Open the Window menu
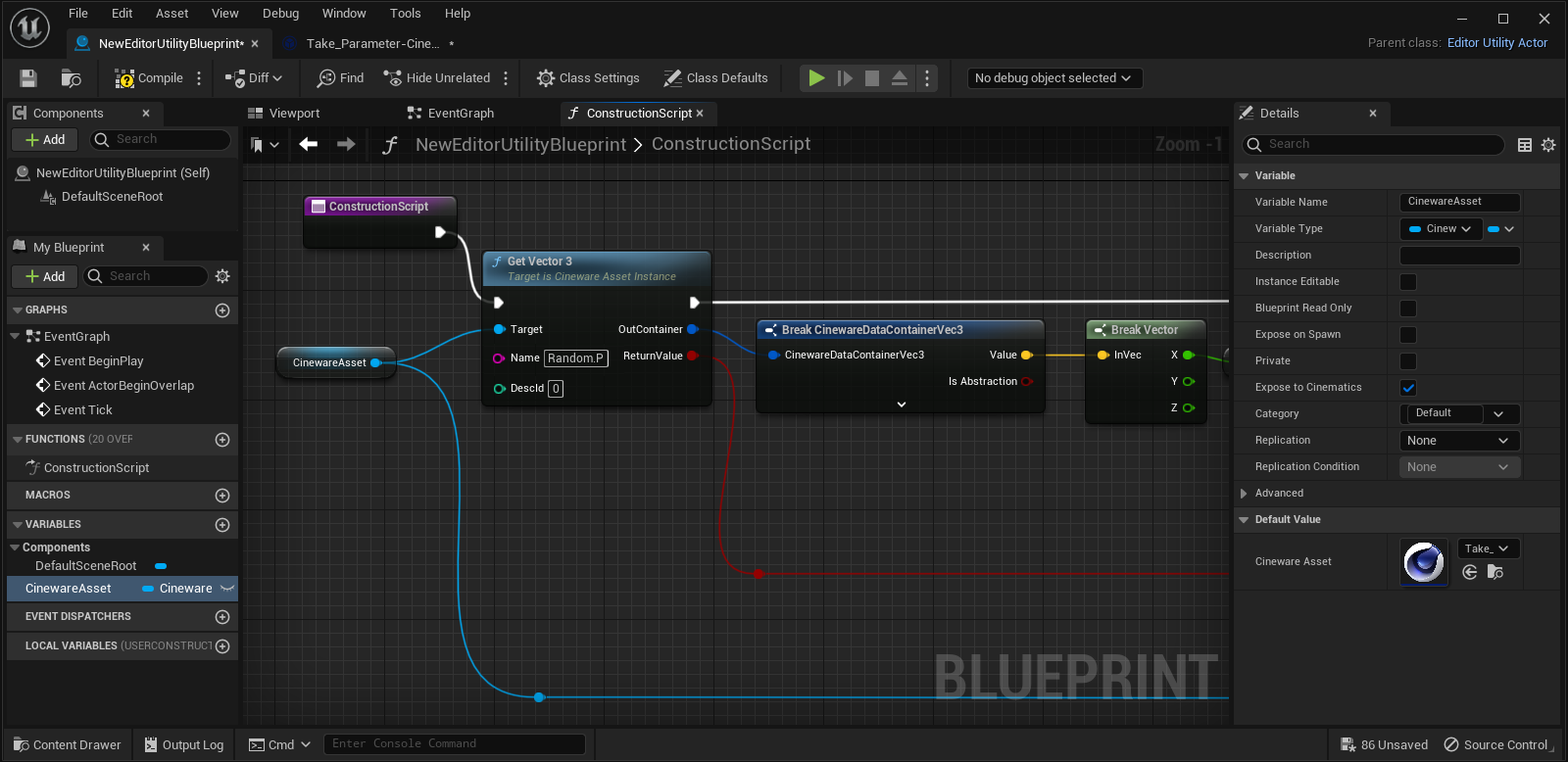The height and width of the screenshot is (762, 1568). click(344, 14)
